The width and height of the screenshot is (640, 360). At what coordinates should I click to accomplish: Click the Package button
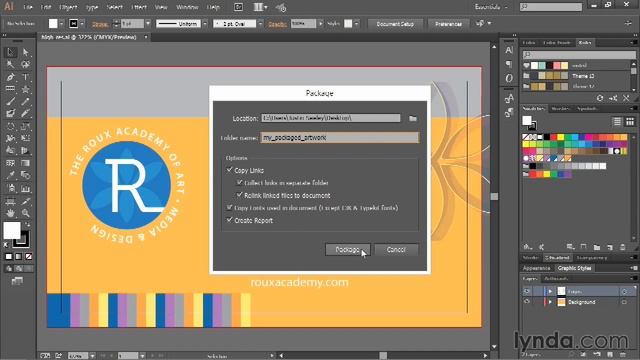click(347, 249)
